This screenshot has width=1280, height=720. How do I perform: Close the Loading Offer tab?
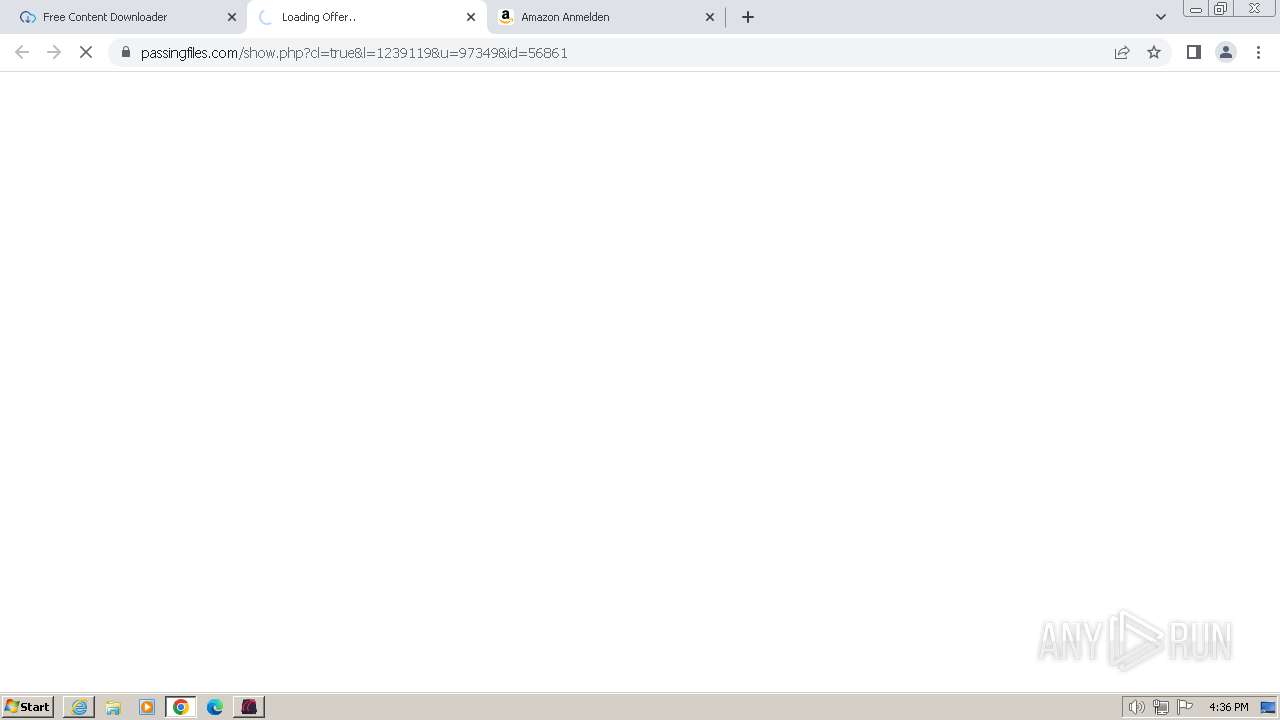[x=471, y=17]
